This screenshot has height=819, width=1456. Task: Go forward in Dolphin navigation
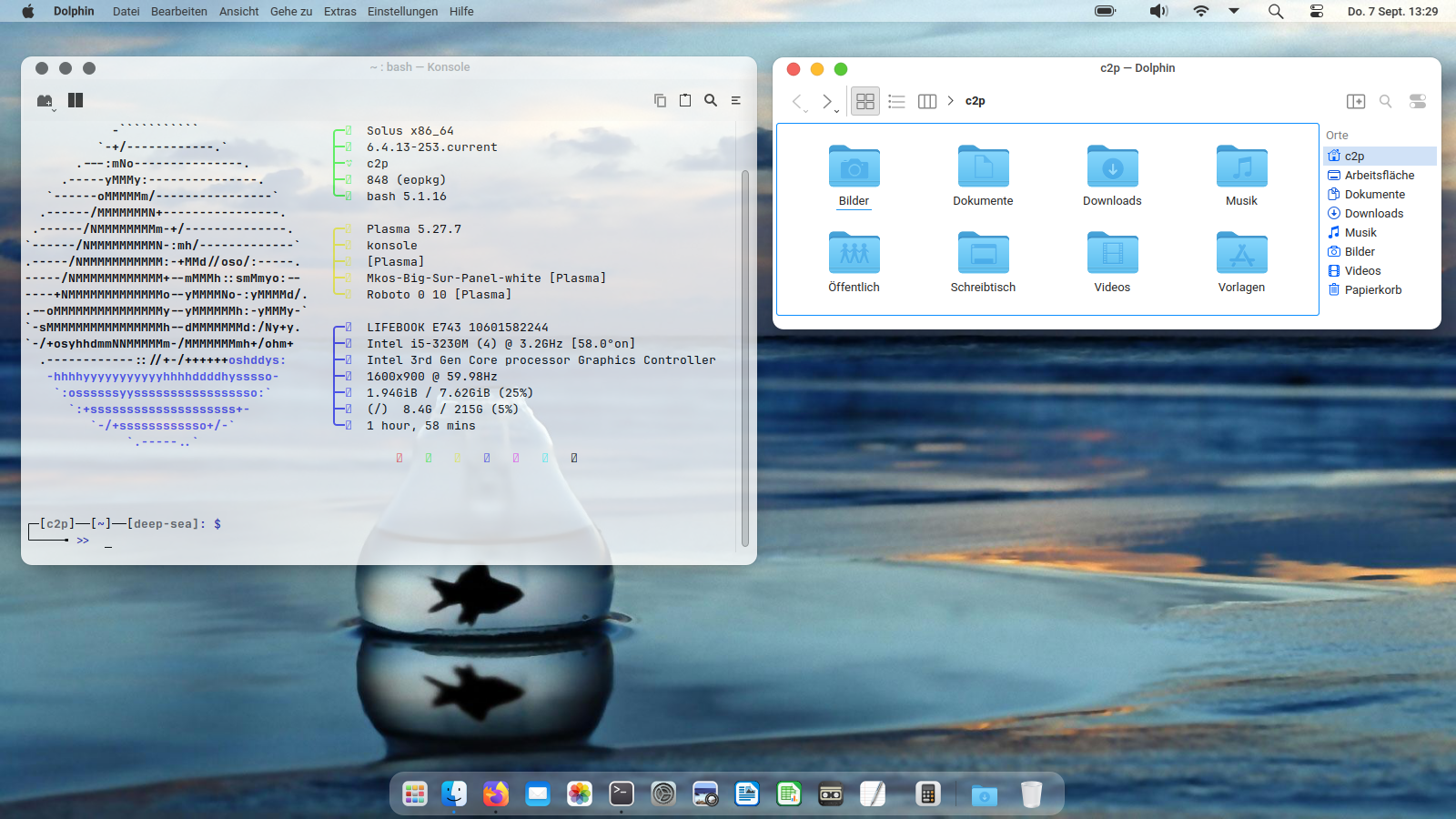click(x=827, y=101)
